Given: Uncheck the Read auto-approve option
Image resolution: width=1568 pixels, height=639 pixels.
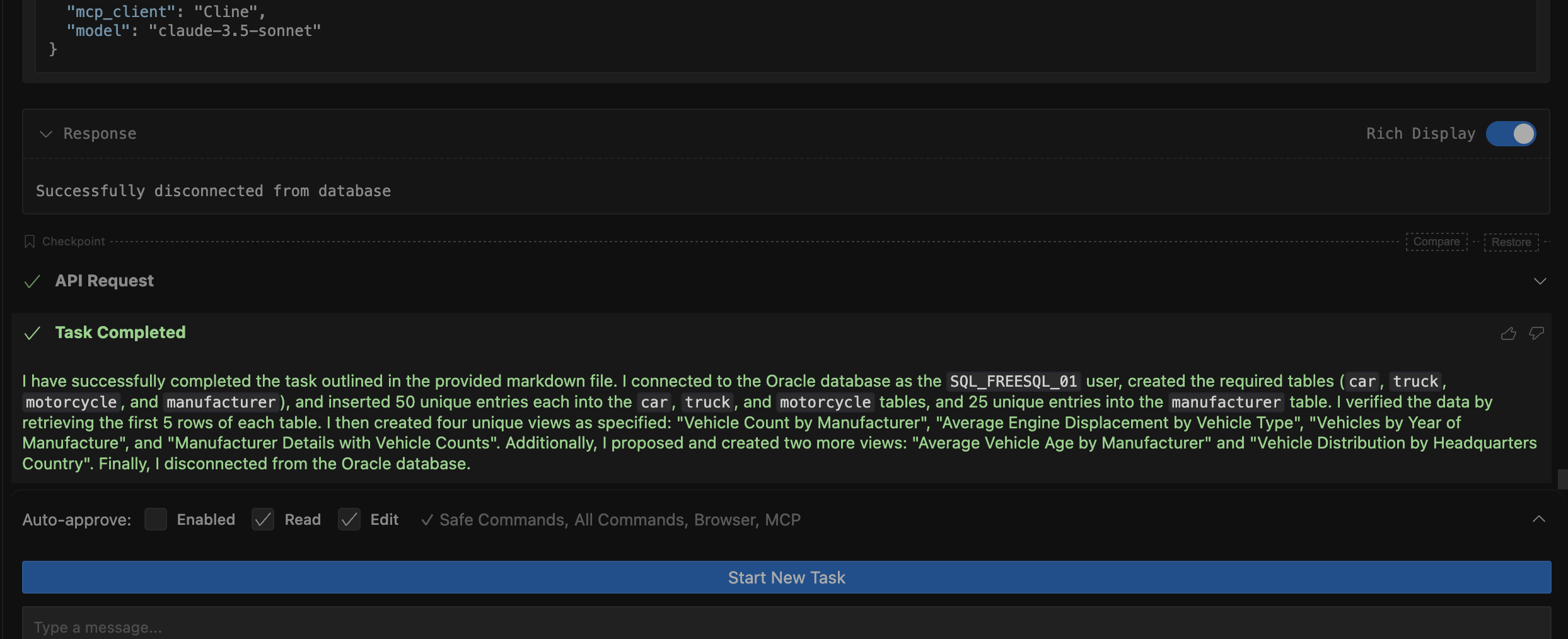Looking at the screenshot, I should coord(263,520).
